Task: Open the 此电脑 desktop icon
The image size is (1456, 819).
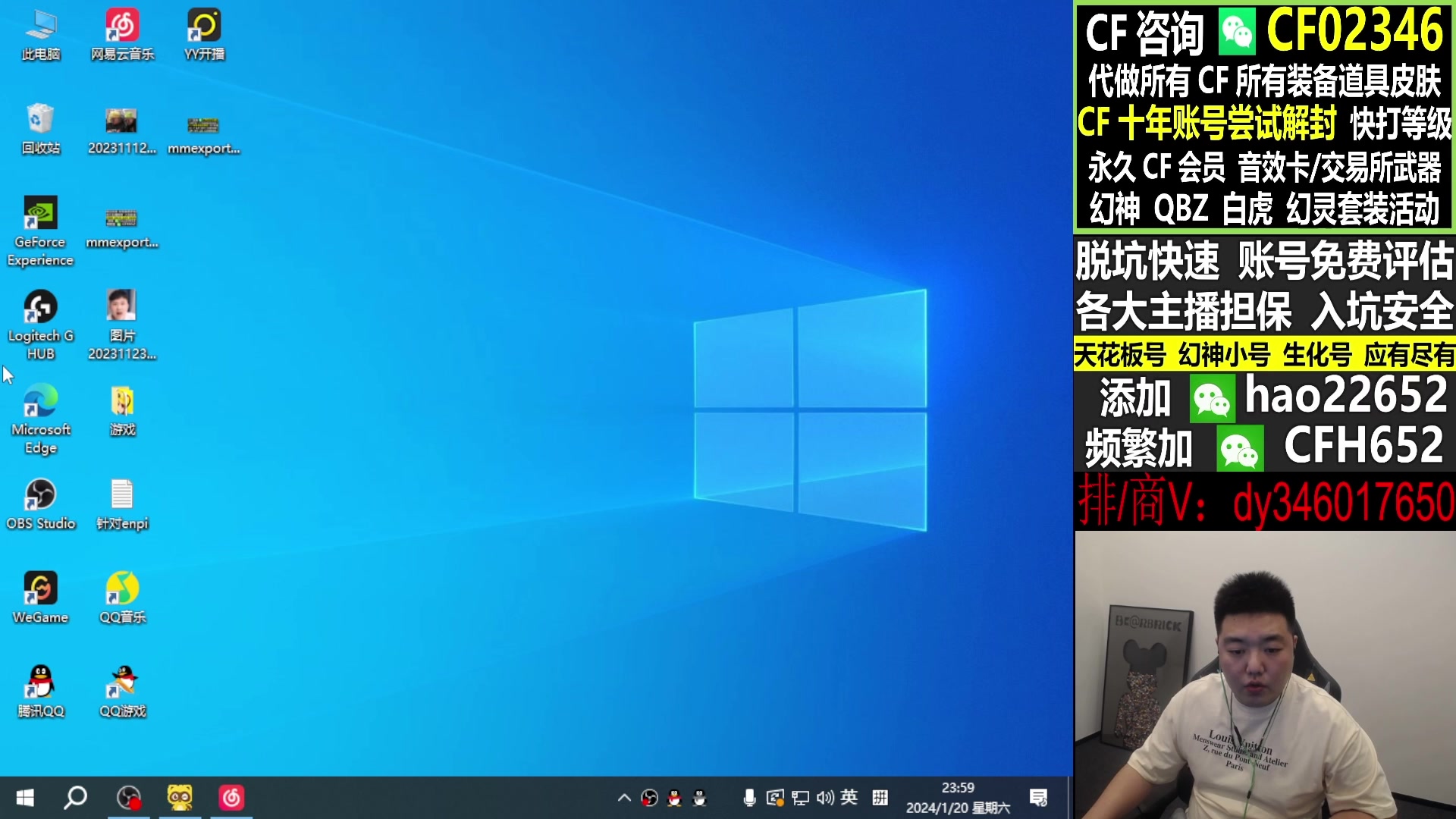Action: point(41,35)
